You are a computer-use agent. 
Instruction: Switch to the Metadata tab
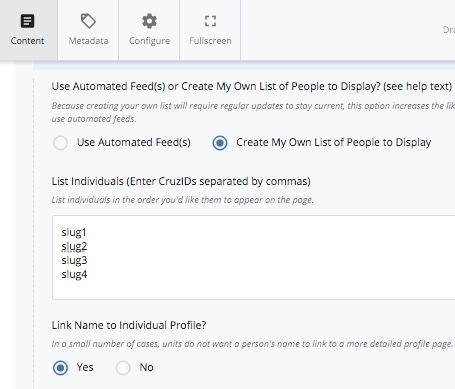tap(88, 30)
